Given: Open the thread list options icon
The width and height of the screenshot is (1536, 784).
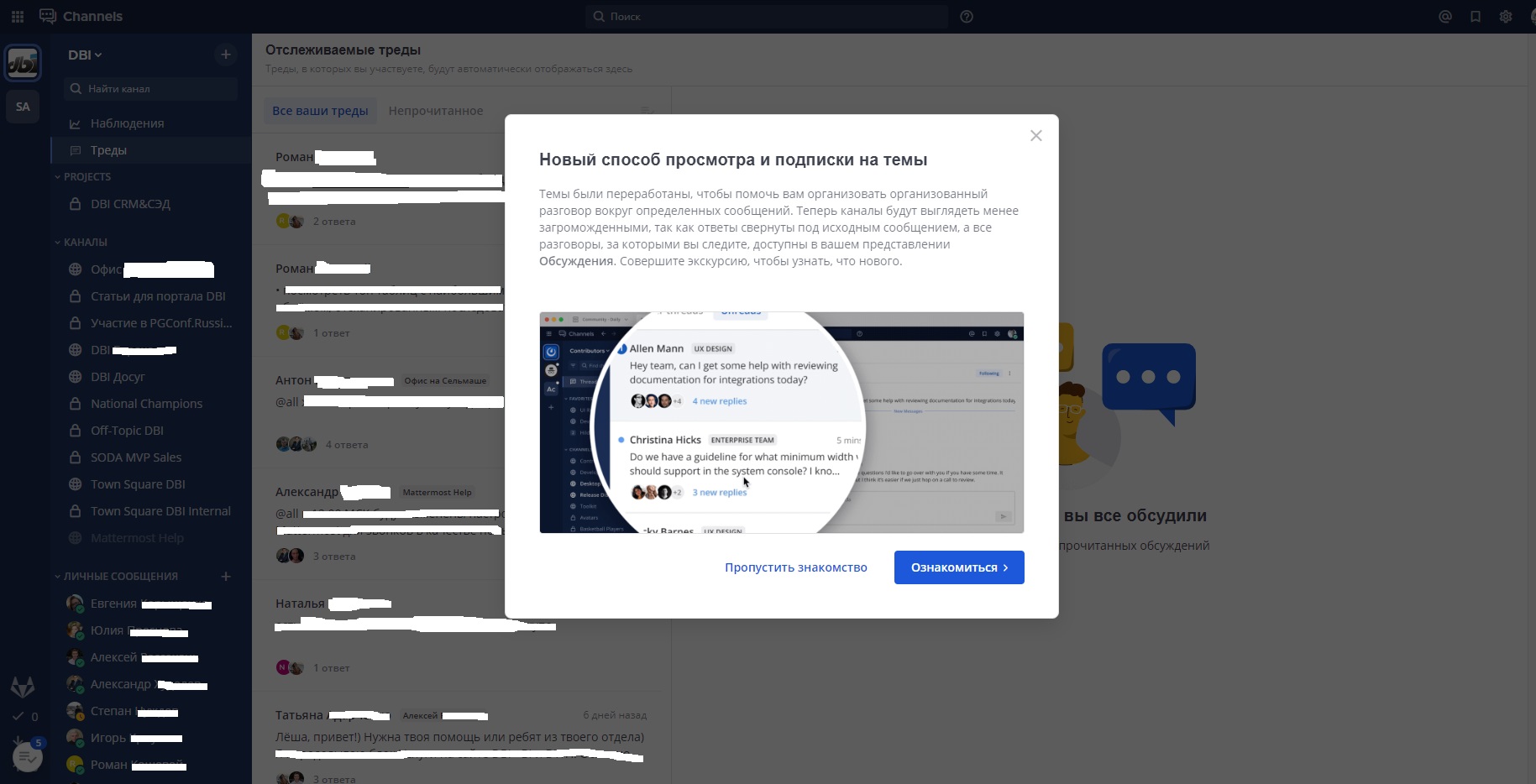Looking at the screenshot, I should pyautogui.click(x=647, y=111).
